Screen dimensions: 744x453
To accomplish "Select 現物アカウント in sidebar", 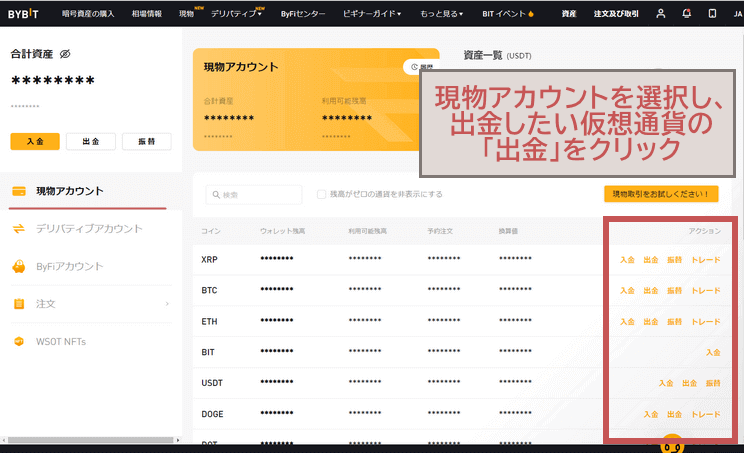I will tap(70, 191).
